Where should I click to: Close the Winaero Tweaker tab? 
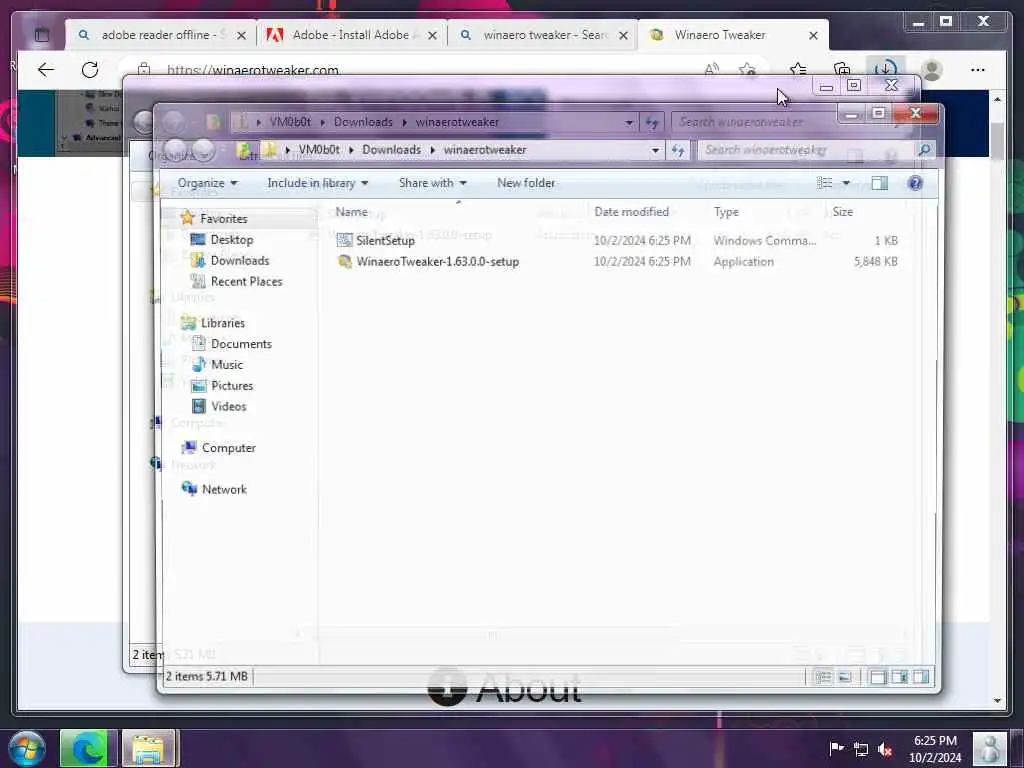click(813, 35)
